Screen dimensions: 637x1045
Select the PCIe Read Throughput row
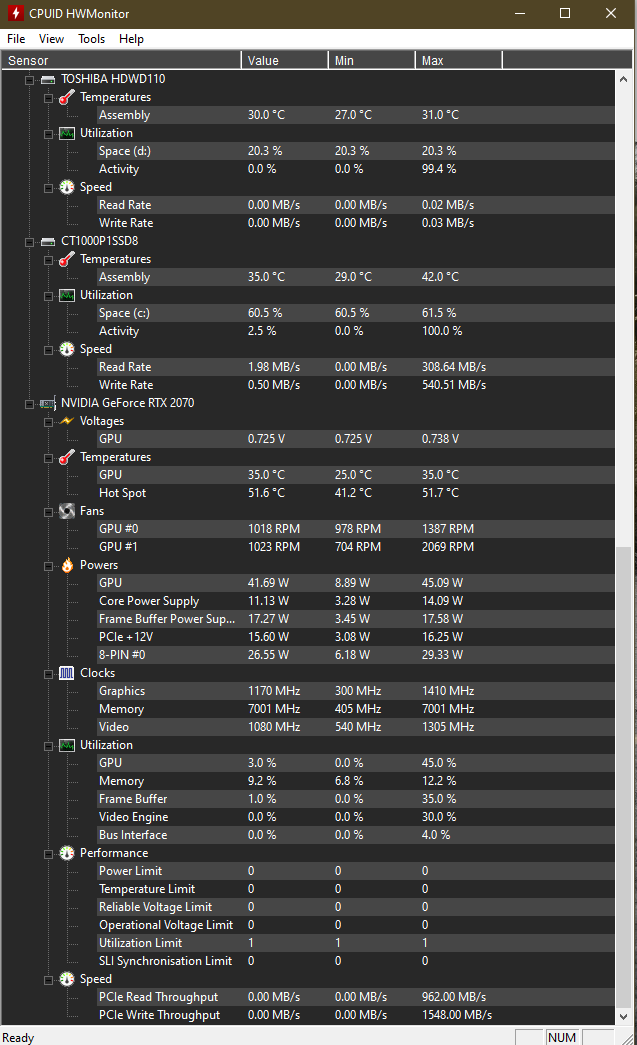pos(356,997)
